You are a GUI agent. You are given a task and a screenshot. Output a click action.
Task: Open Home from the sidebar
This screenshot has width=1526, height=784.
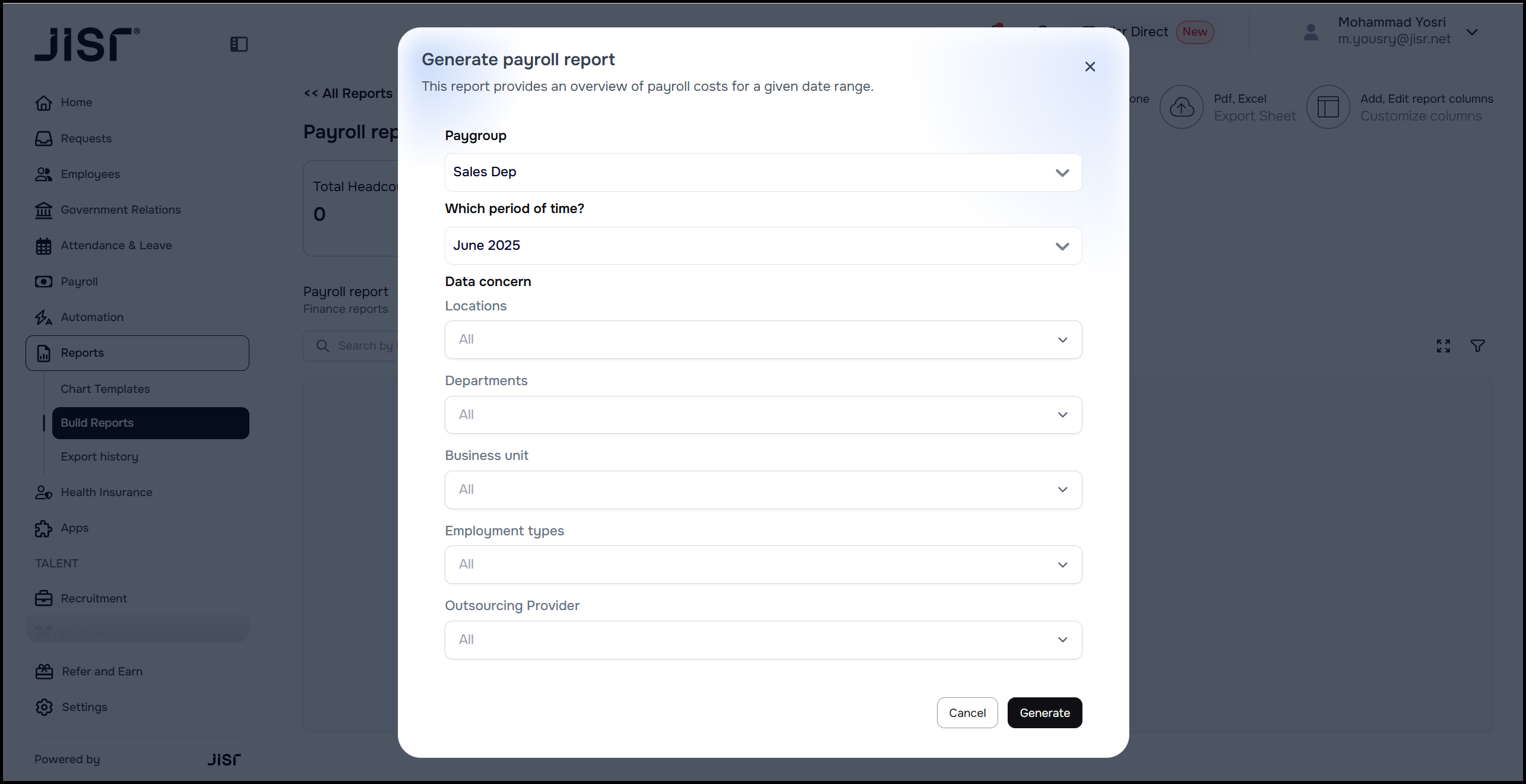coord(76,102)
